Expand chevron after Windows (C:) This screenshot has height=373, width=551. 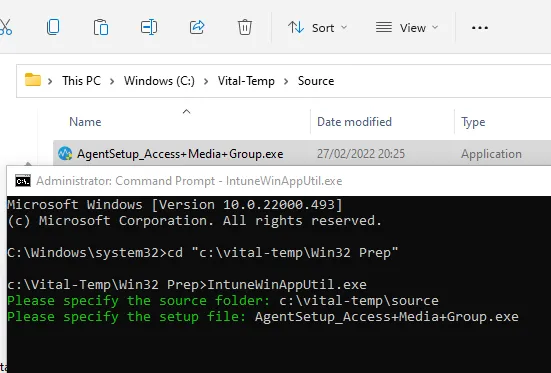pos(206,82)
